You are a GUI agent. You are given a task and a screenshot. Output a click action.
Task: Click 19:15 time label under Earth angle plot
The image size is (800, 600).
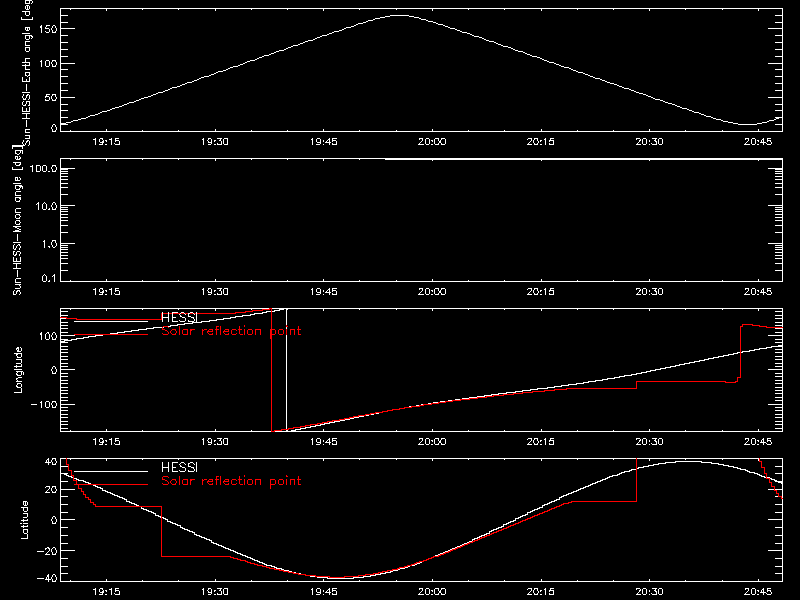[x=106, y=141]
